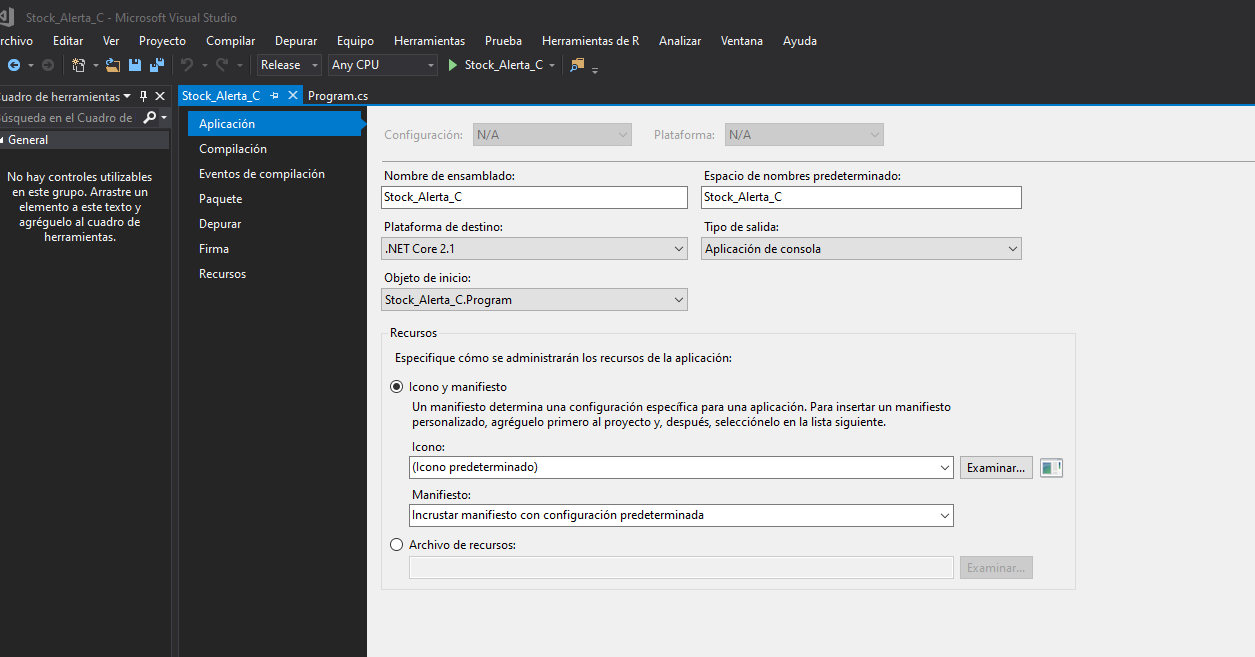Open the Herramientas menu

[429, 41]
